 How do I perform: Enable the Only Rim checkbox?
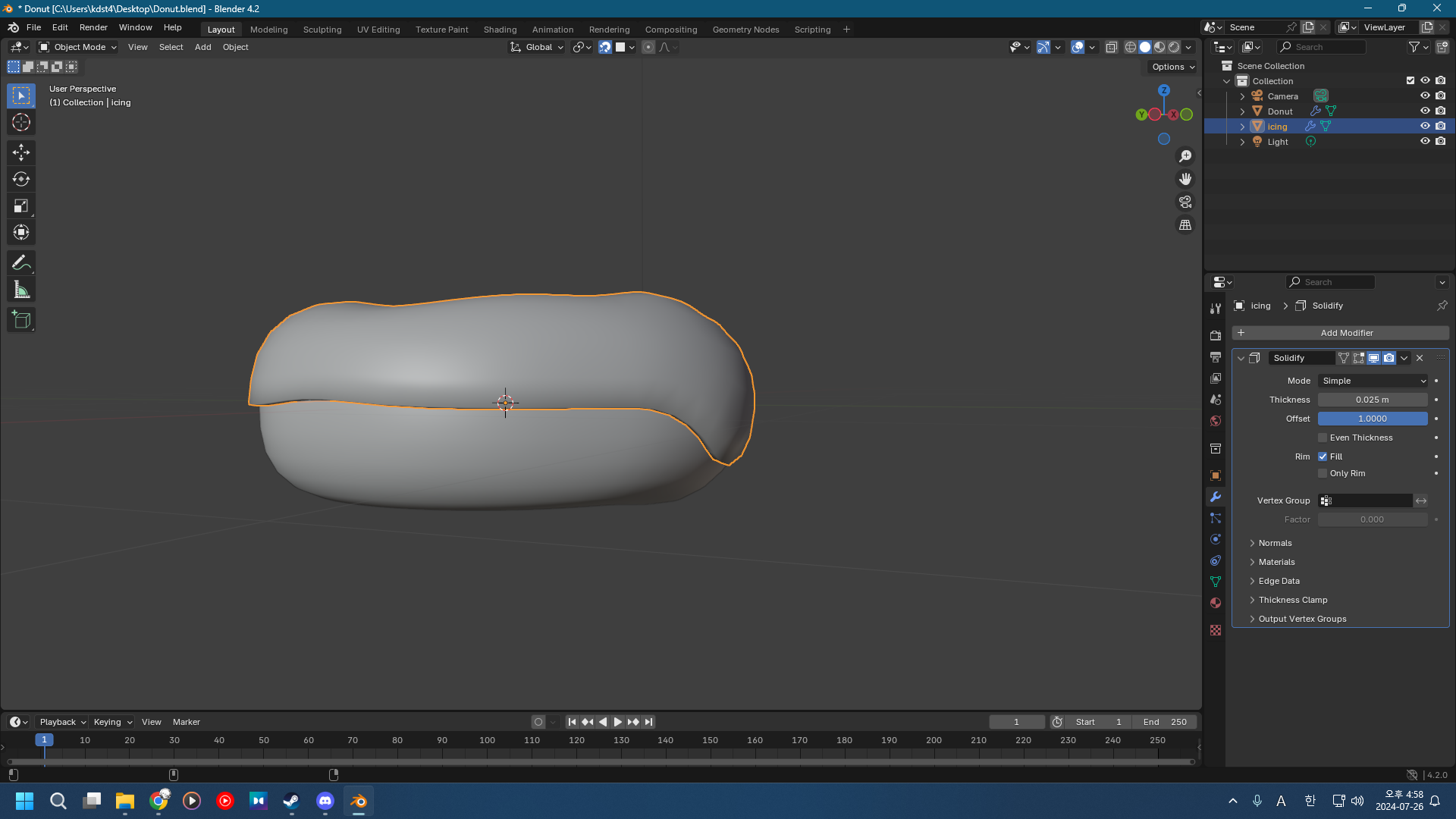tap(1323, 473)
